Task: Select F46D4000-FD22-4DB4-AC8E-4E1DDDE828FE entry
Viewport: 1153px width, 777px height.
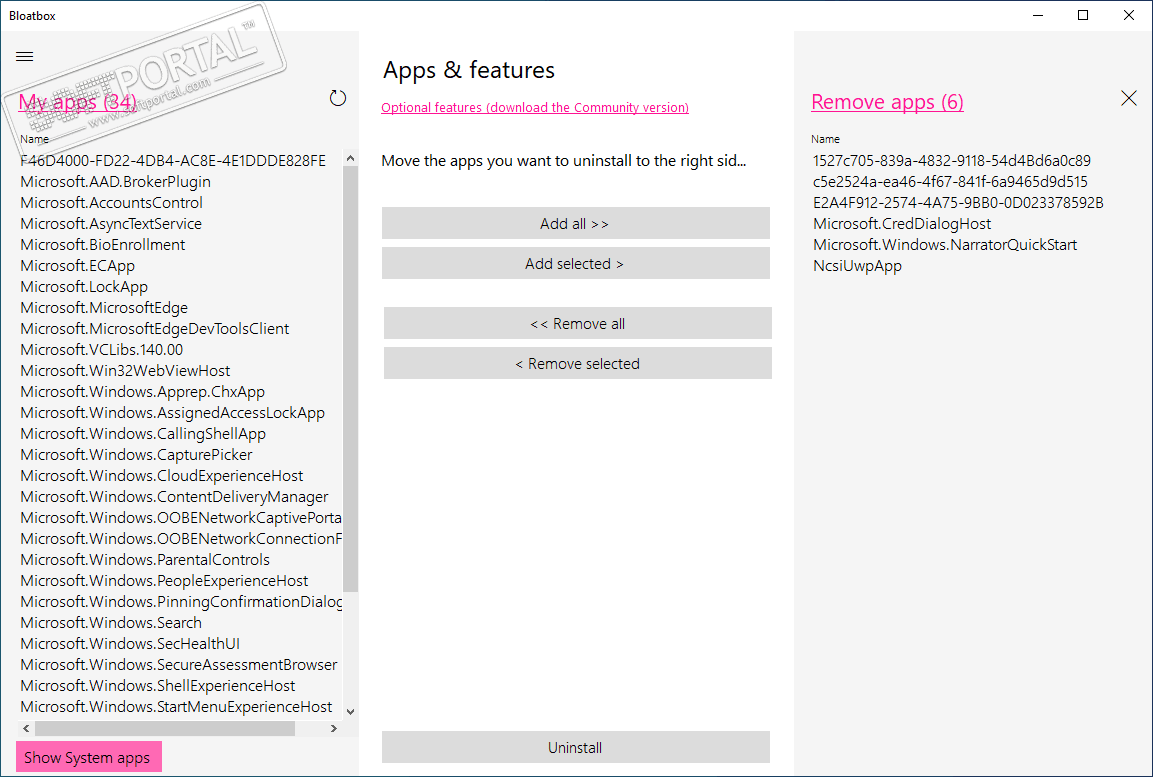Action: tap(173, 160)
